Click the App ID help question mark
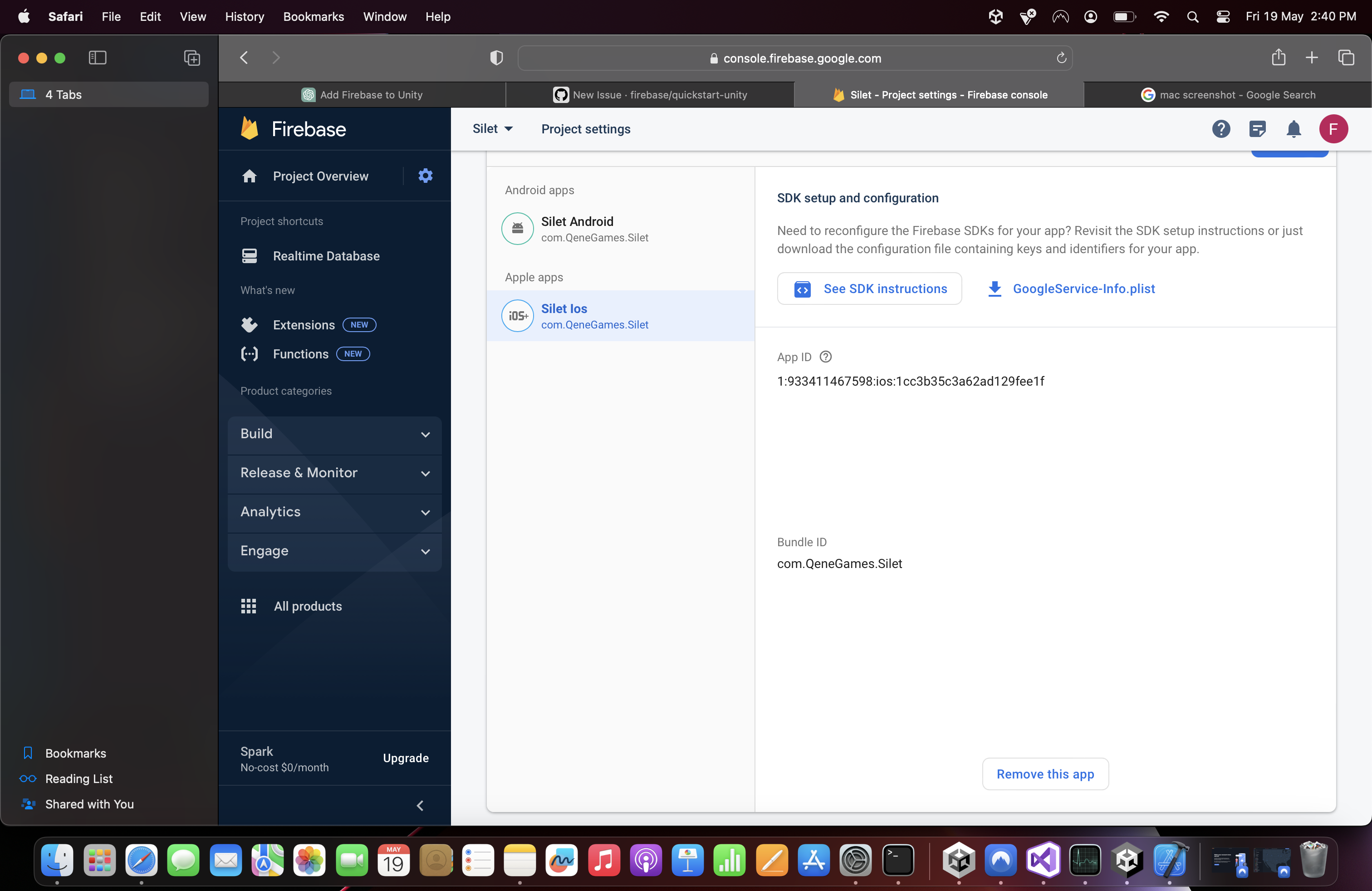 825,357
